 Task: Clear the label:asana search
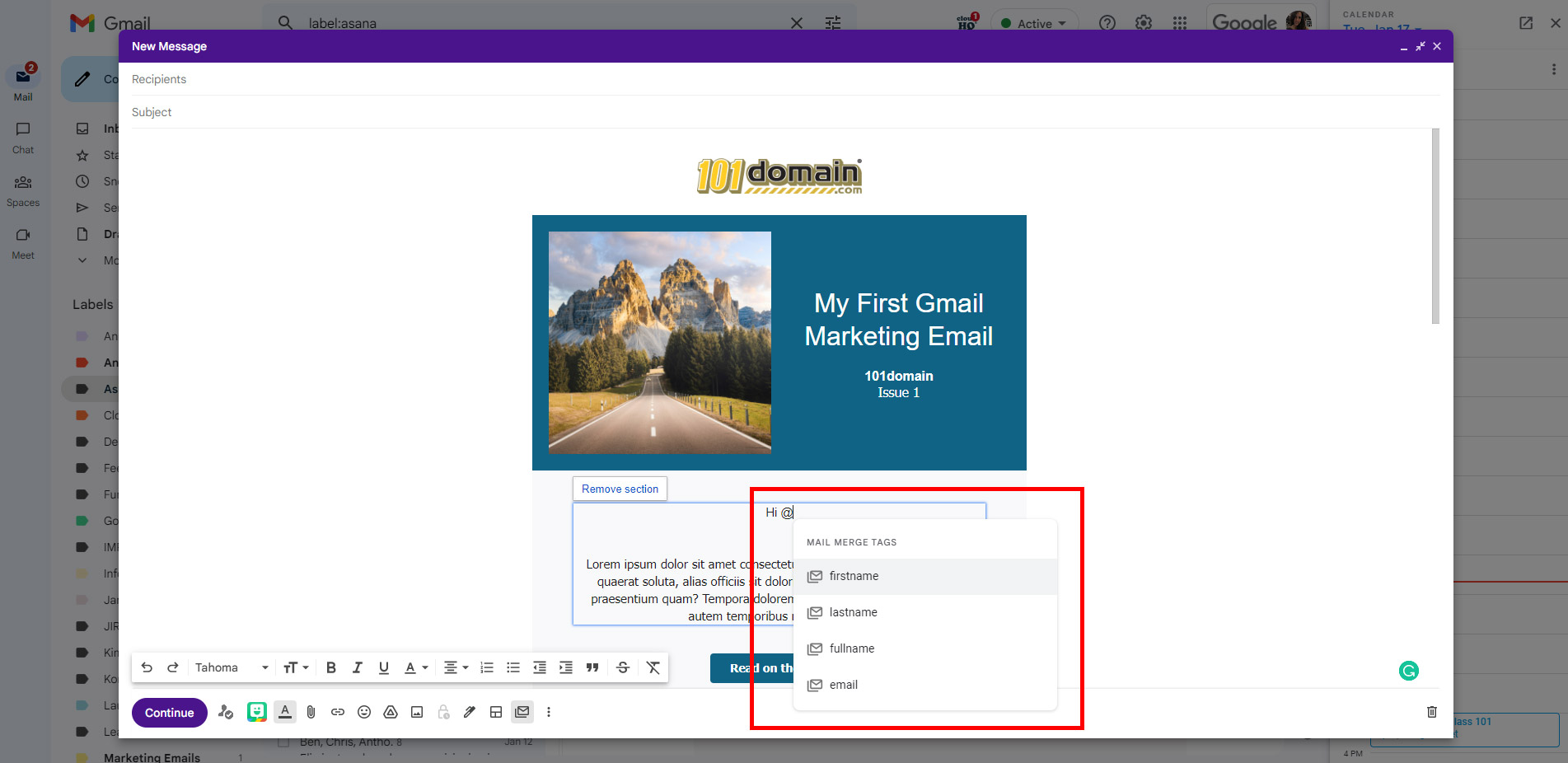(x=797, y=23)
